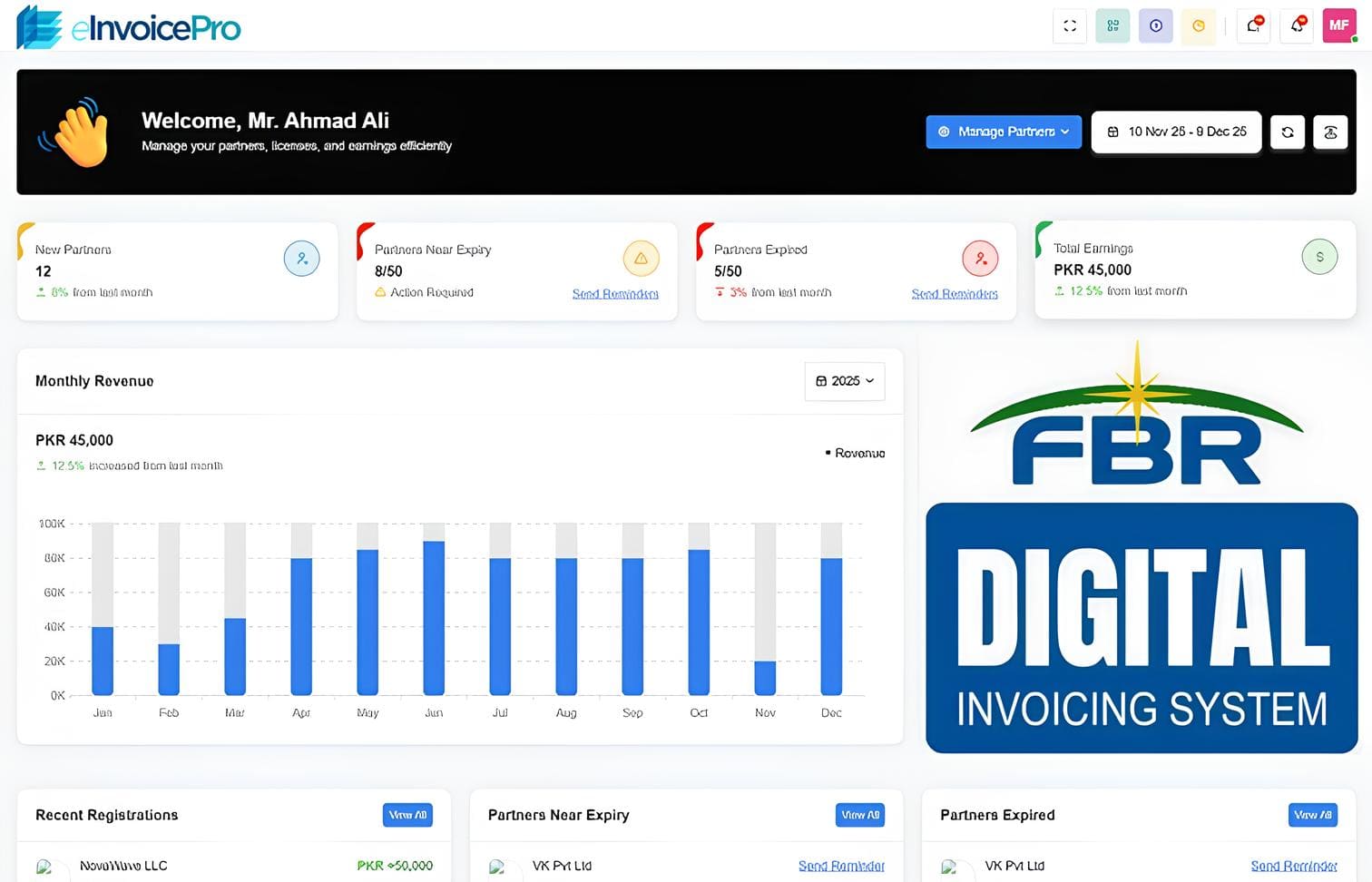
Task: Open the 2025 year selector
Action: coord(845,381)
